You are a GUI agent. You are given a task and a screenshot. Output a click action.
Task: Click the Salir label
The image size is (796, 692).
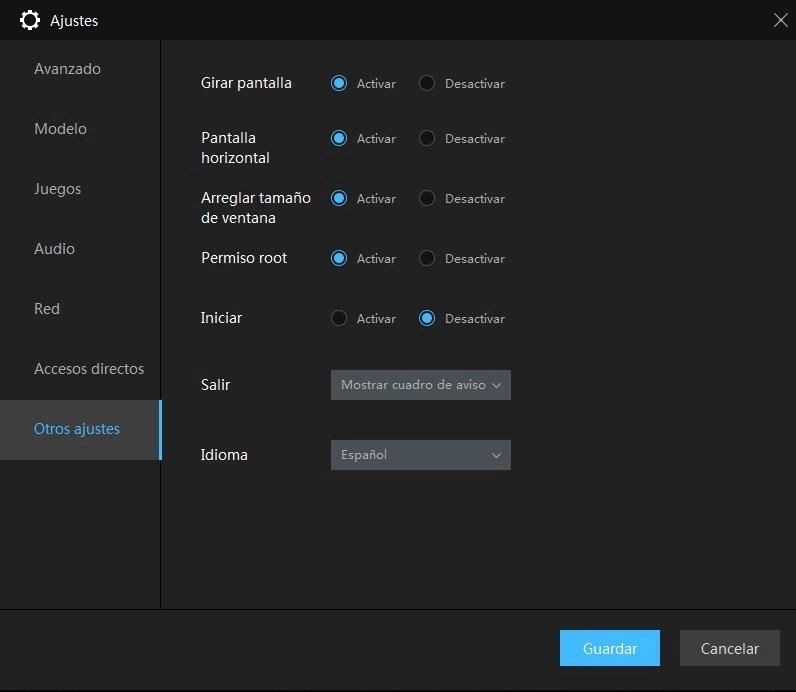pos(215,385)
